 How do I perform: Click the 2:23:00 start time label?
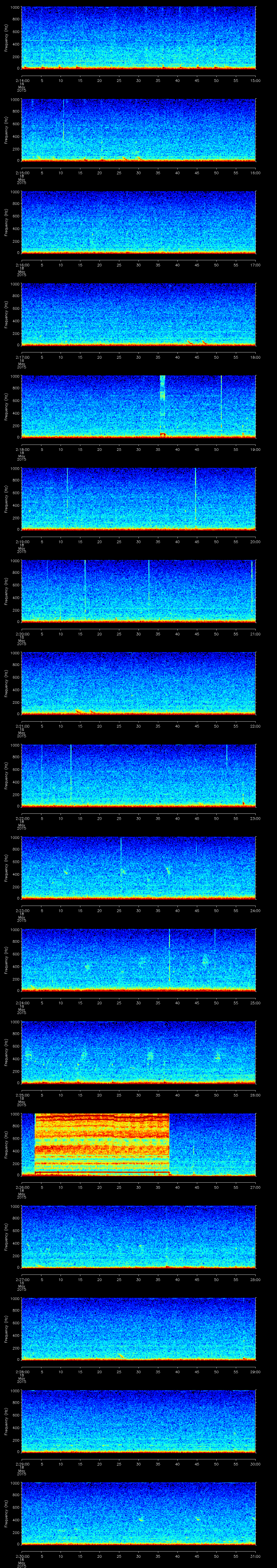pyautogui.click(x=22, y=910)
